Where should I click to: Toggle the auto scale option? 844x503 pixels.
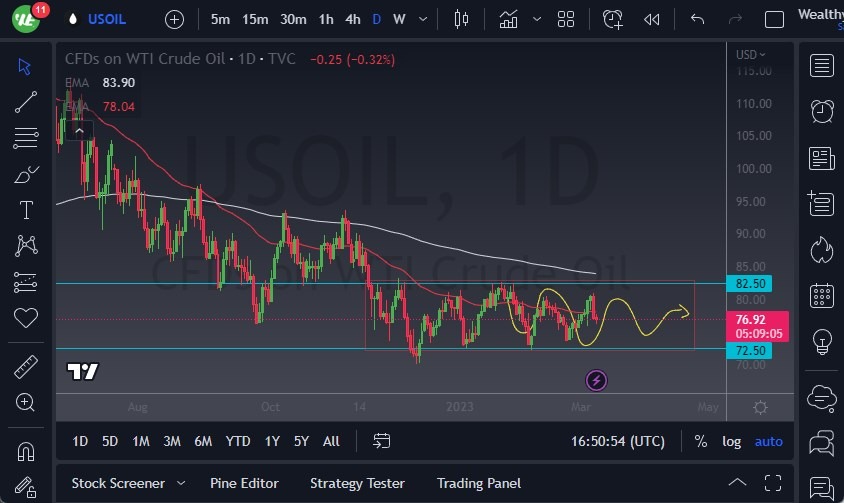coord(768,441)
